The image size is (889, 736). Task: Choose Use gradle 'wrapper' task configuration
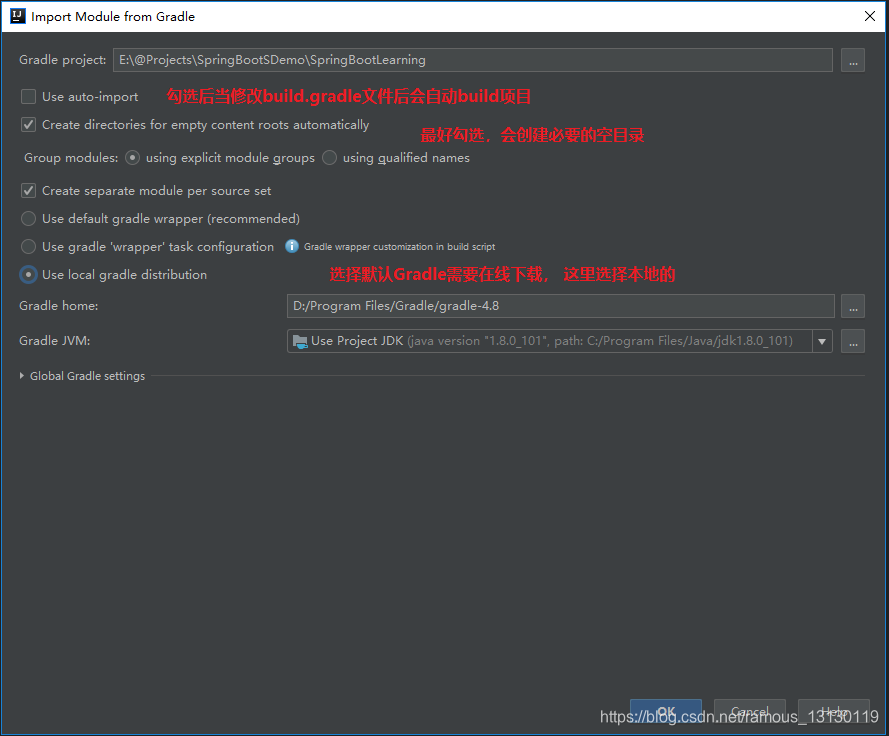pyautogui.click(x=28, y=247)
